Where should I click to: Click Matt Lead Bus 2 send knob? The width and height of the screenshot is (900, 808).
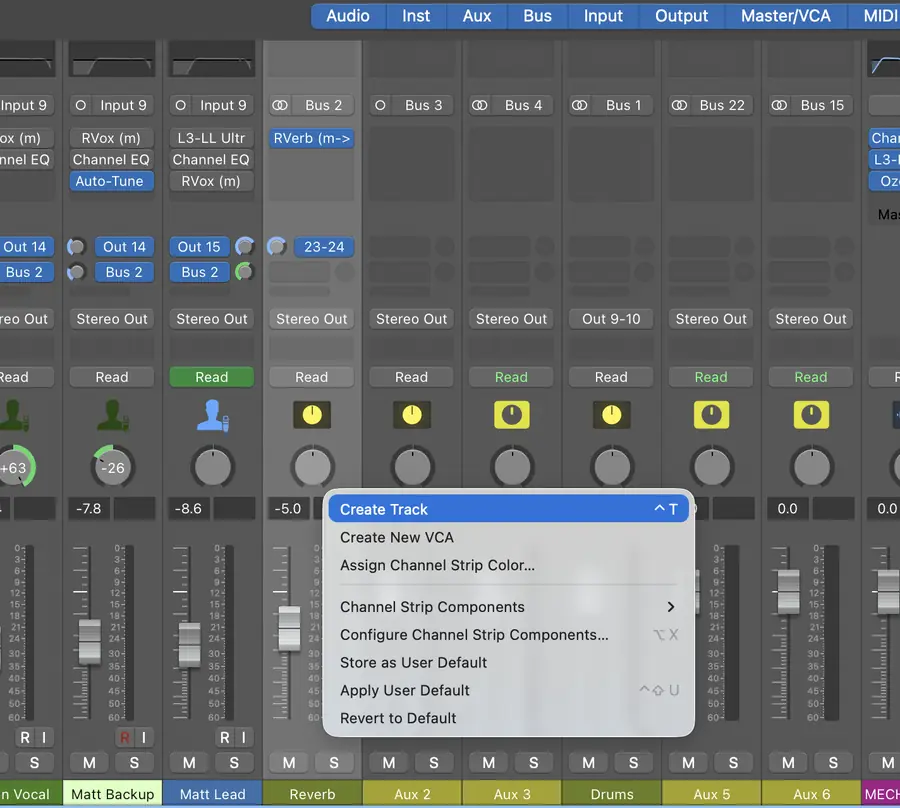point(245,271)
